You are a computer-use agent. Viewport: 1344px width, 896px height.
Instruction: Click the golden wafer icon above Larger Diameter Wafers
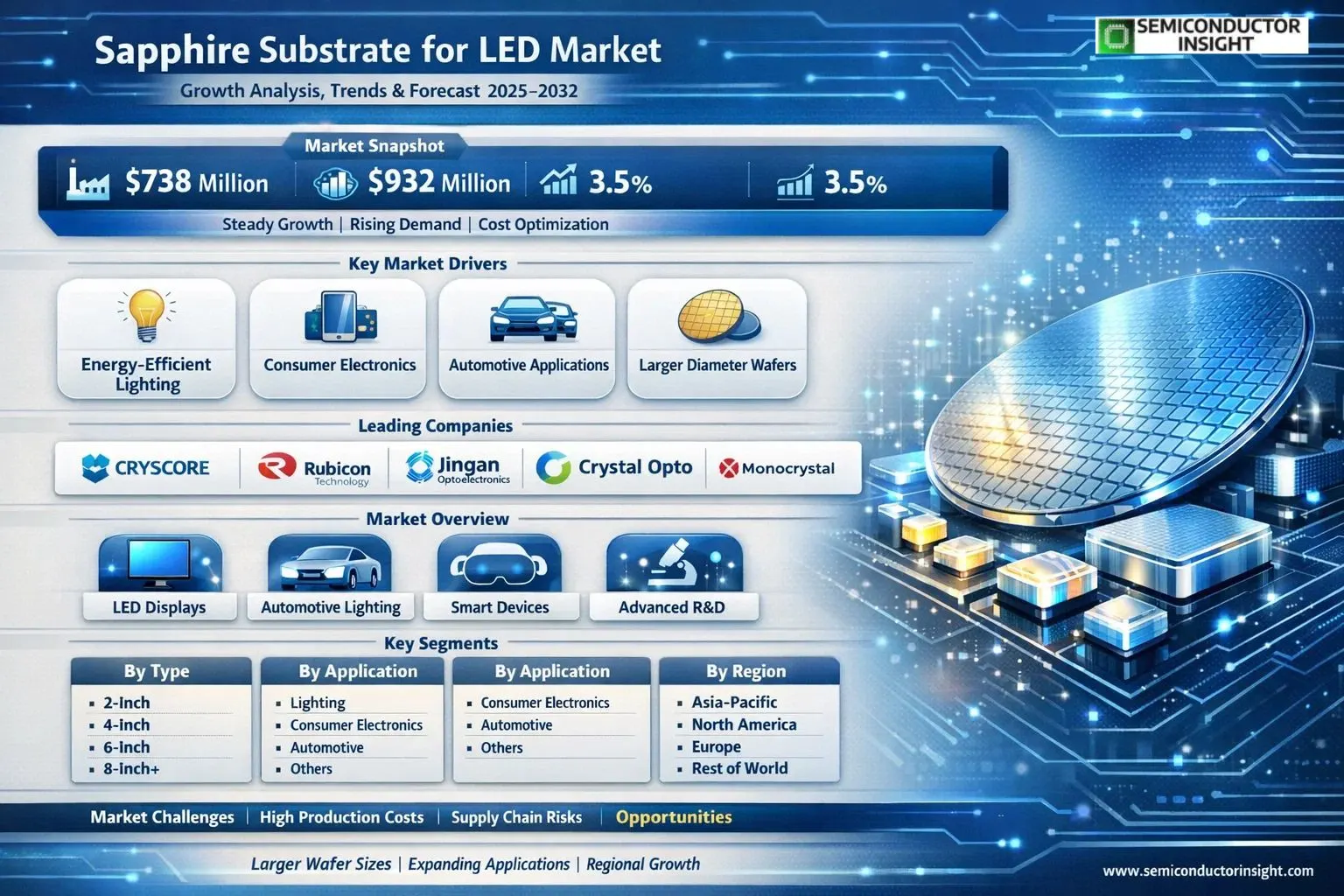(718, 316)
